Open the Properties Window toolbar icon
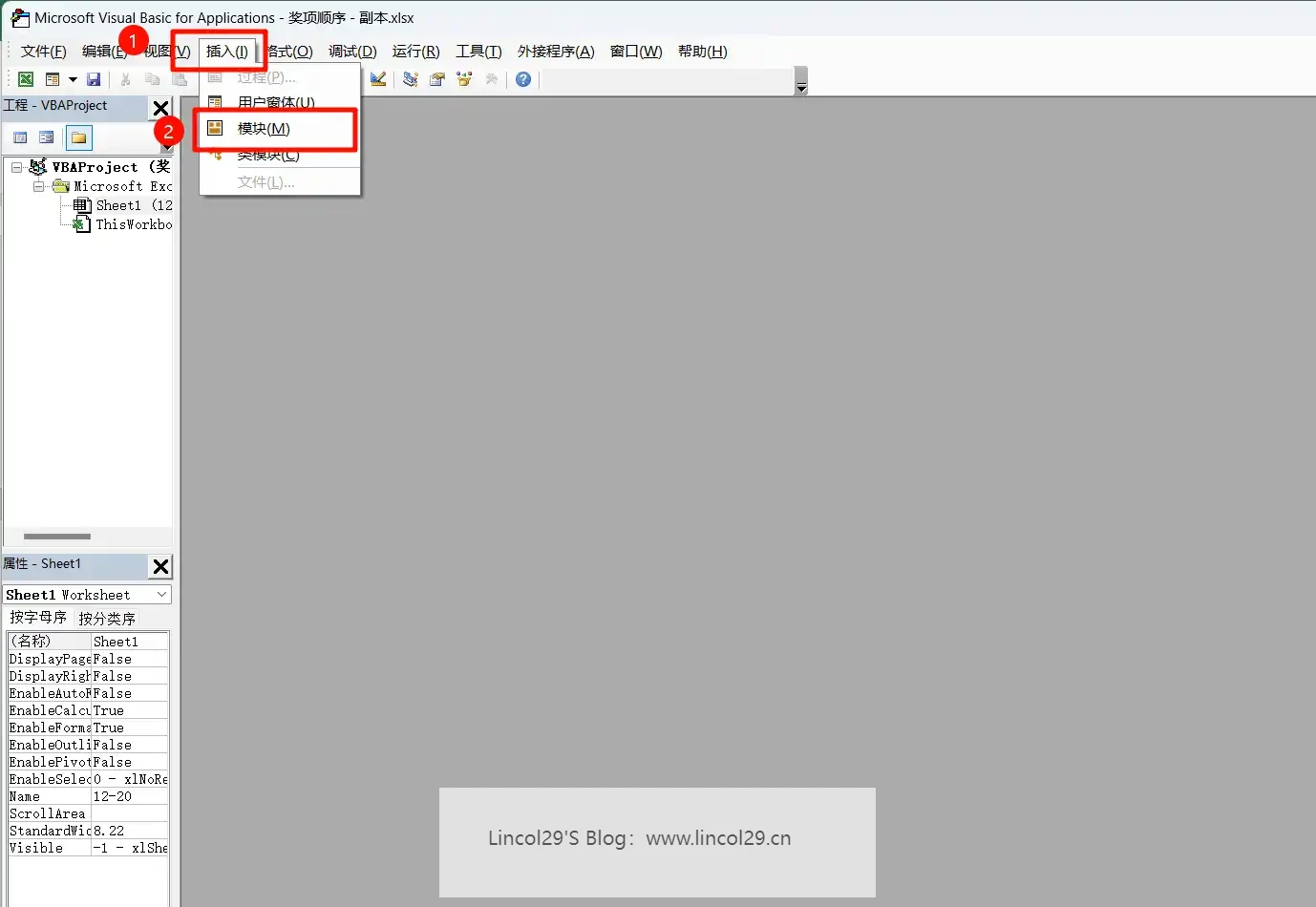The image size is (1316, 907). click(x=437, y=79)
